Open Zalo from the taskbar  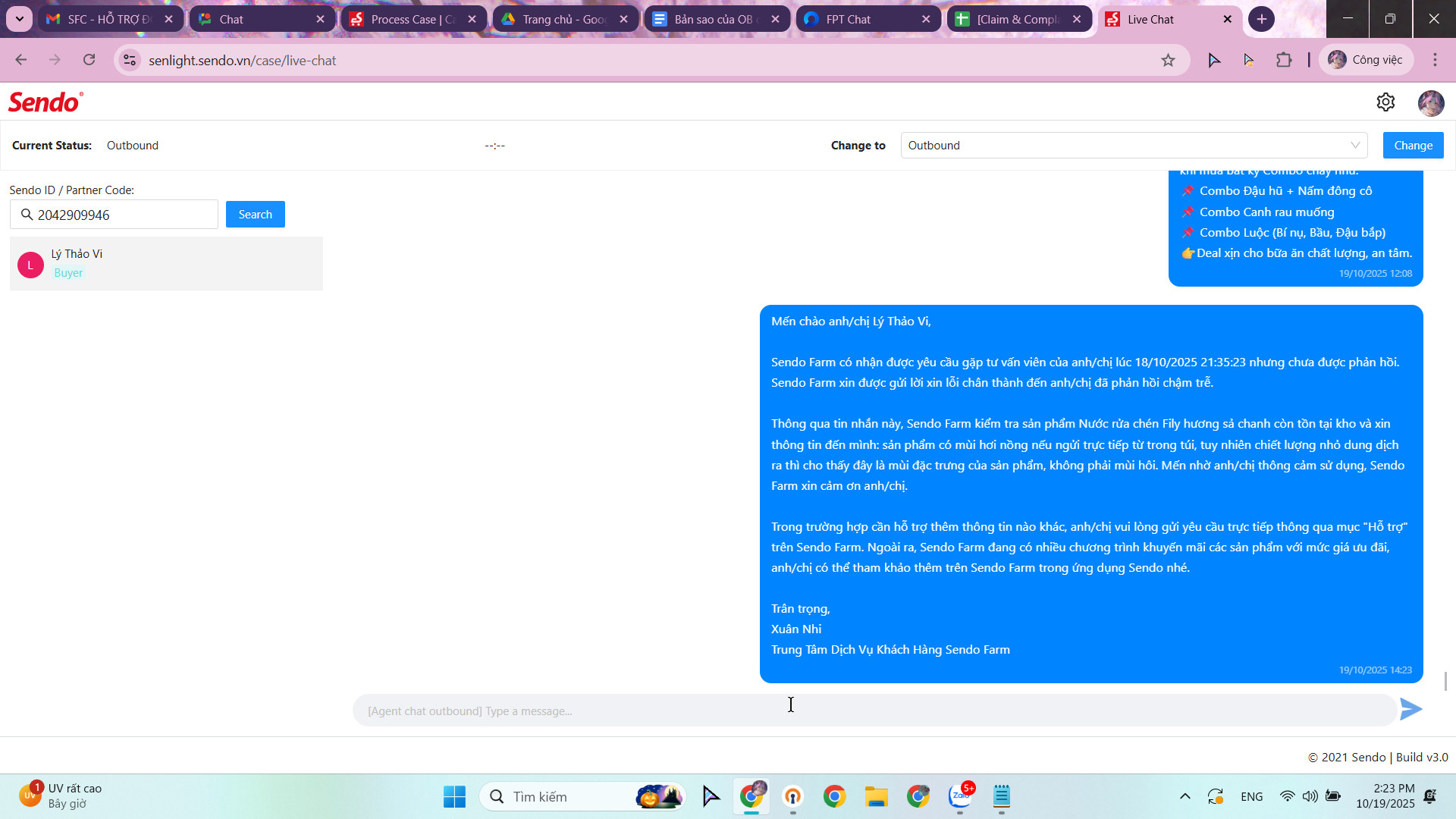point(960,796)
